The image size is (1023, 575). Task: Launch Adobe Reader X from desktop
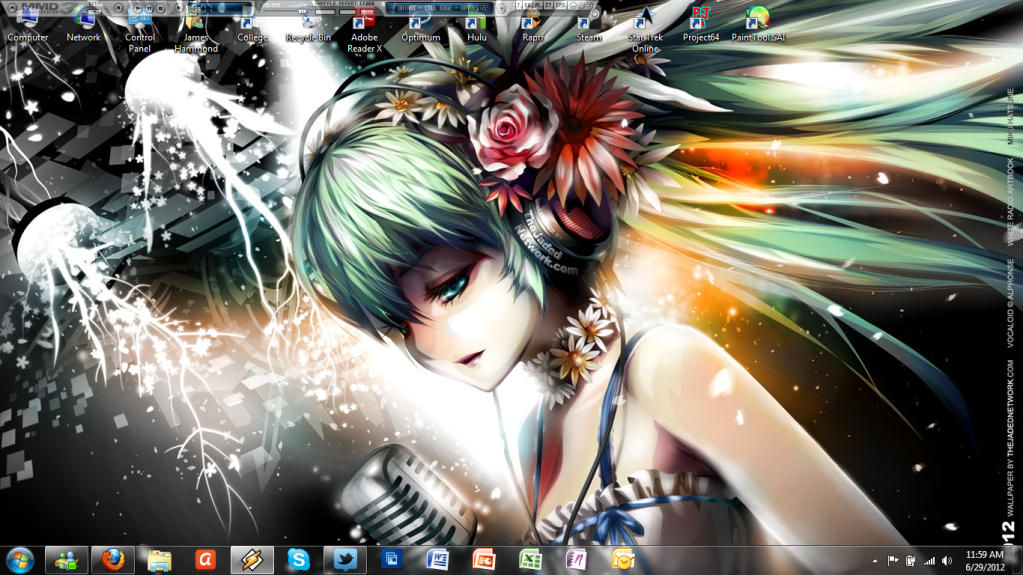[364, 31]
